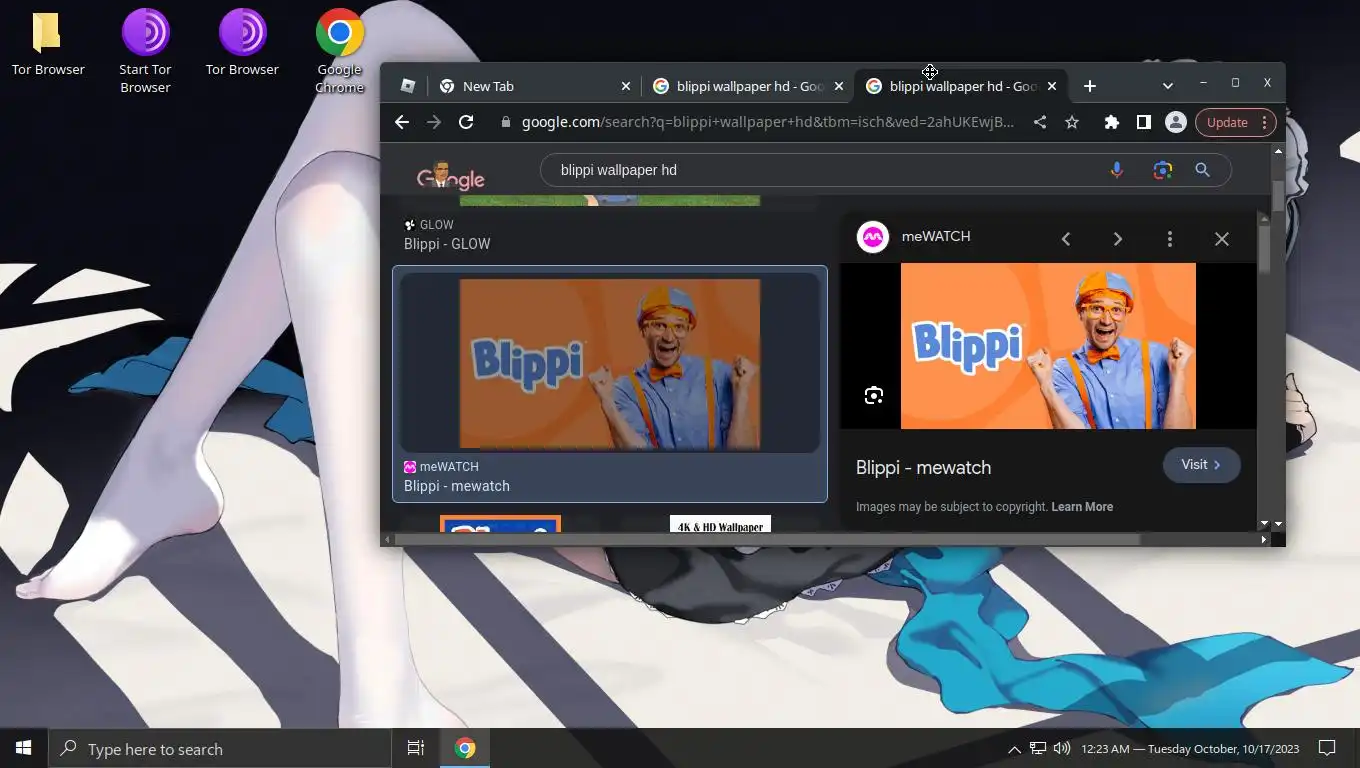1360x768 pixels.
Task: Click the network icon in system tray
Action: 1038,748
